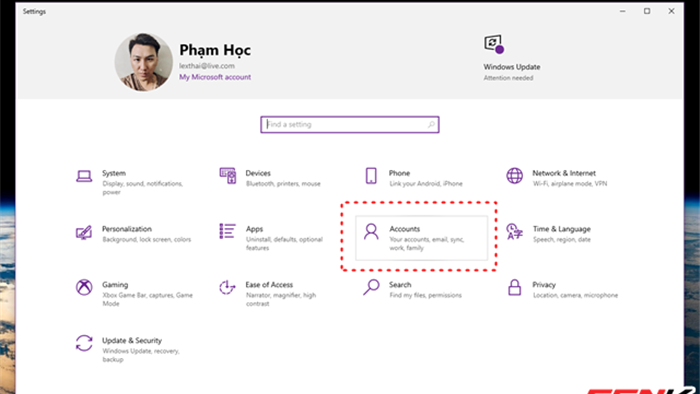Image resolution: width=700 pixels, height=394 pixels.
Task: Click the Phone icon
Action: pos(371,176)
